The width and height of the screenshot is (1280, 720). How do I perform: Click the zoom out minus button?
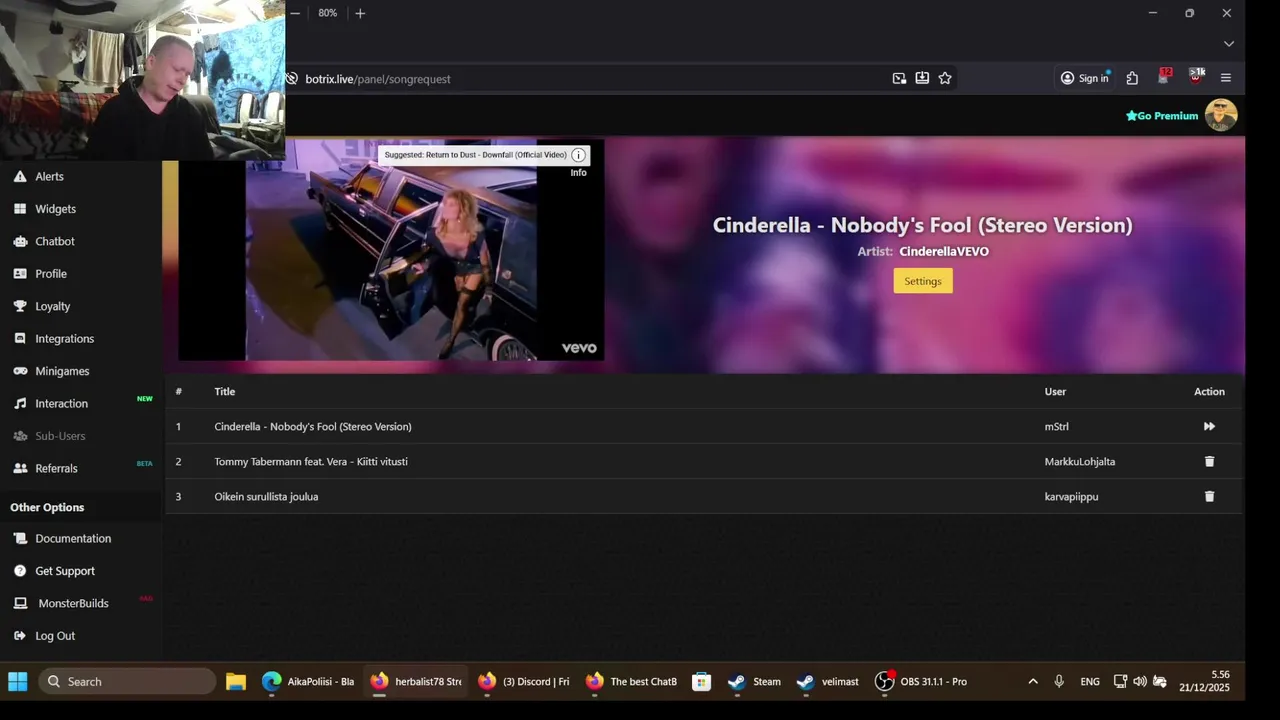[x=295, y=13]
